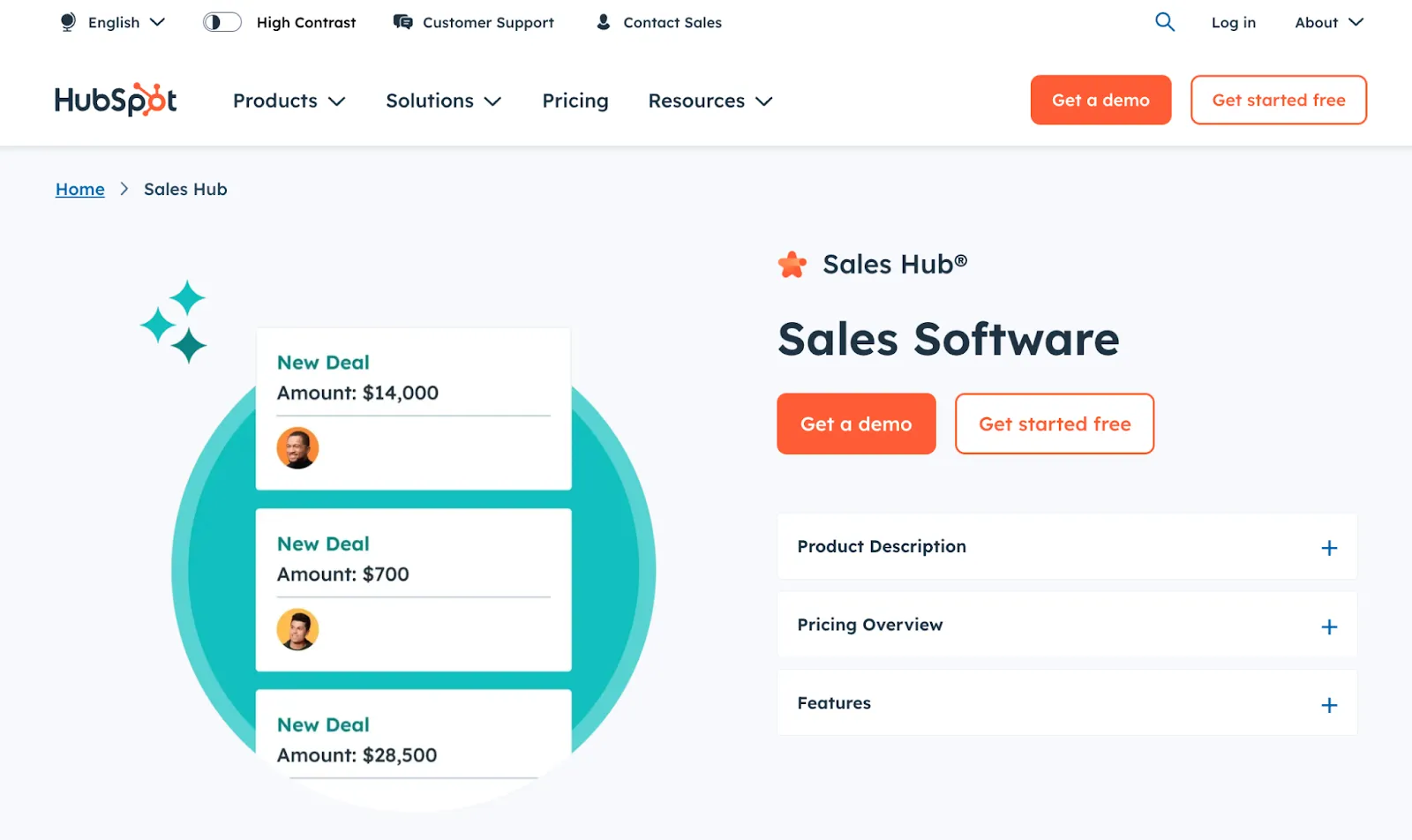The width and height of the screenshot is (1412, 840).
Task: Open the About dropdown menu
Action: pyautogui.click(x=1329, y=22)
